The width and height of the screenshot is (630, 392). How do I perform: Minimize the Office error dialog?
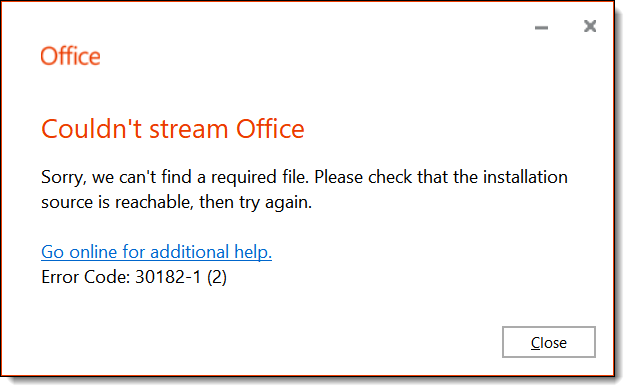541,27
